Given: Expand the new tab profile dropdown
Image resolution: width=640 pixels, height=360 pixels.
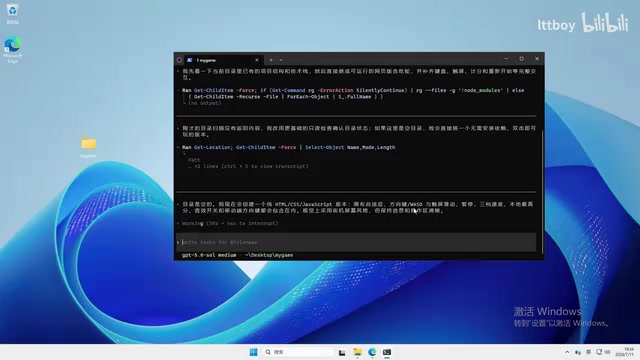Looking at the screenshot, I should [281, 60].
